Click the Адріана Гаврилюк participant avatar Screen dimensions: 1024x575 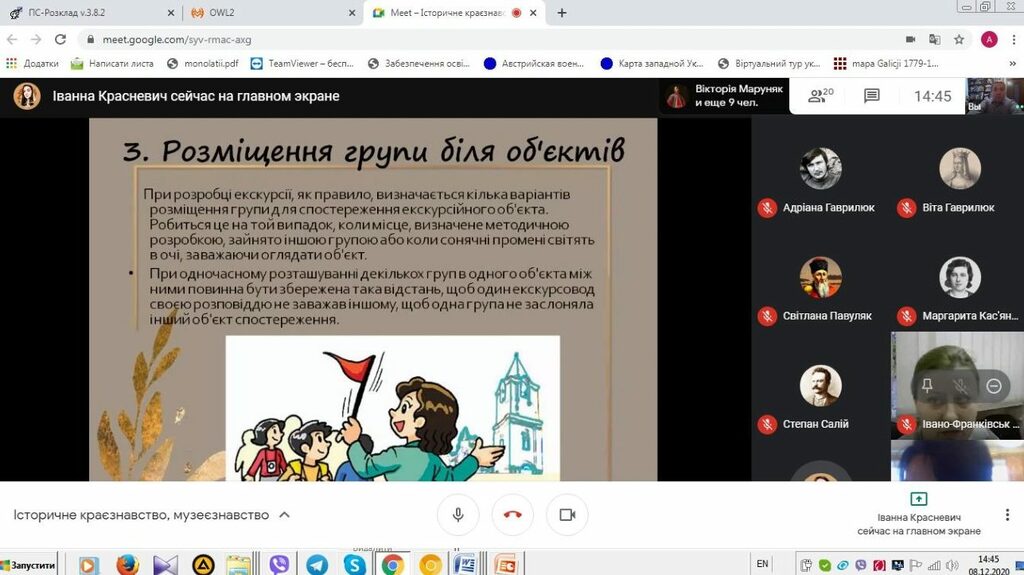820,168
